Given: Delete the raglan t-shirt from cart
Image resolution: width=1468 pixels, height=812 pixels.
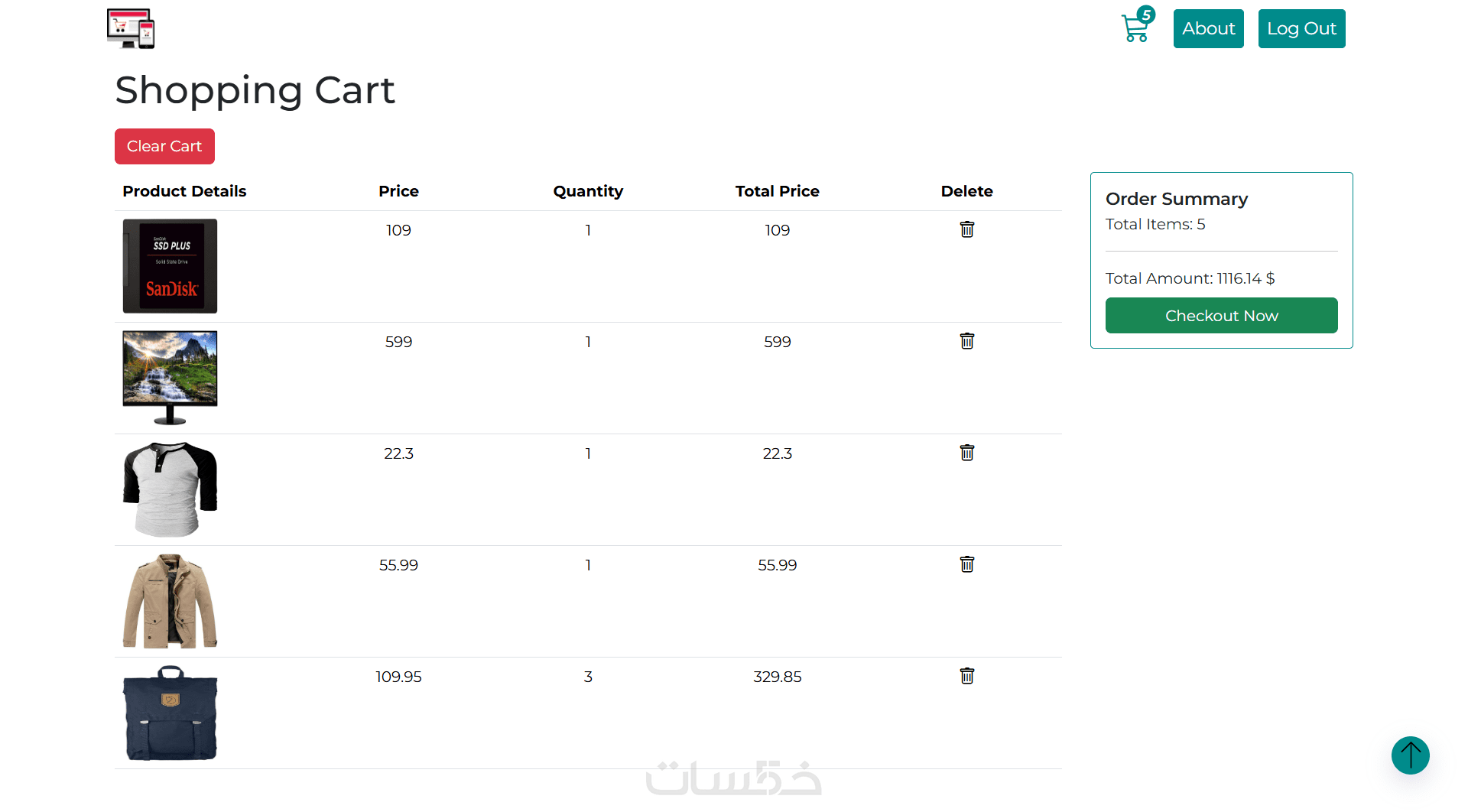Looking at the screenshot, I should [966, 453].
